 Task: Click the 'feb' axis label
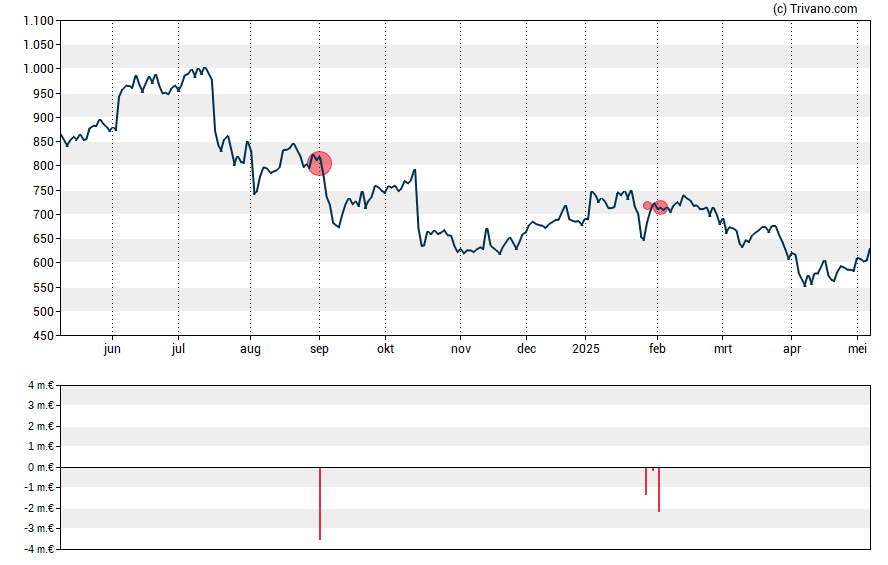point(657,349)
